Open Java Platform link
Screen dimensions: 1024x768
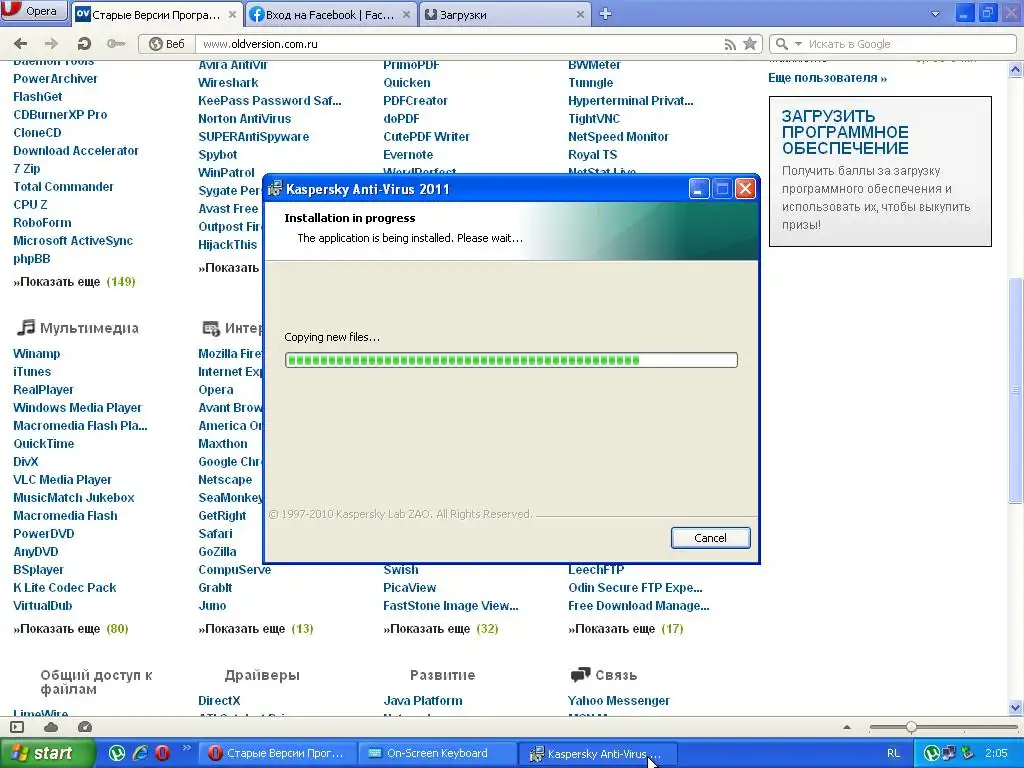tap(423, 701)
